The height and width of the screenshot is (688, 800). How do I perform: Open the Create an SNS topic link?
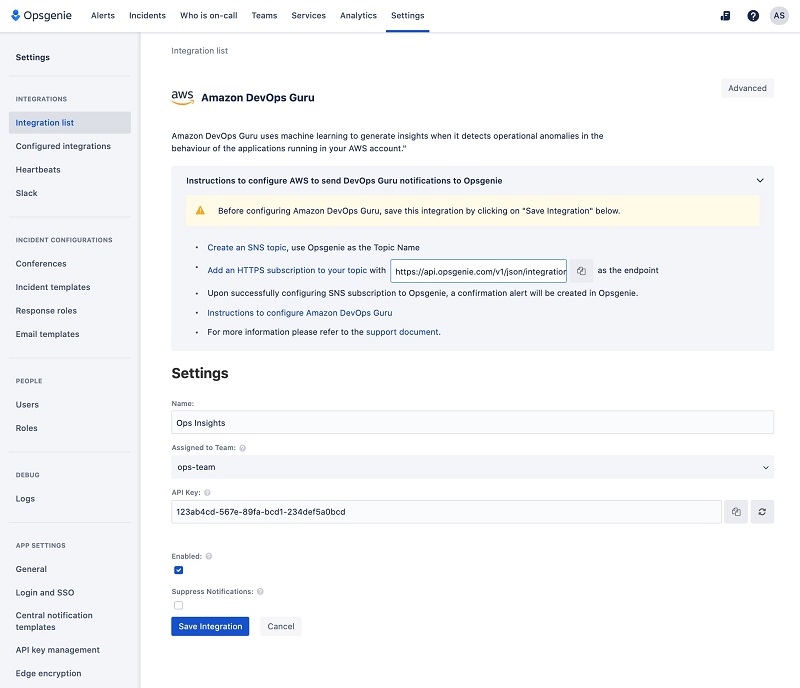[246, 248]
